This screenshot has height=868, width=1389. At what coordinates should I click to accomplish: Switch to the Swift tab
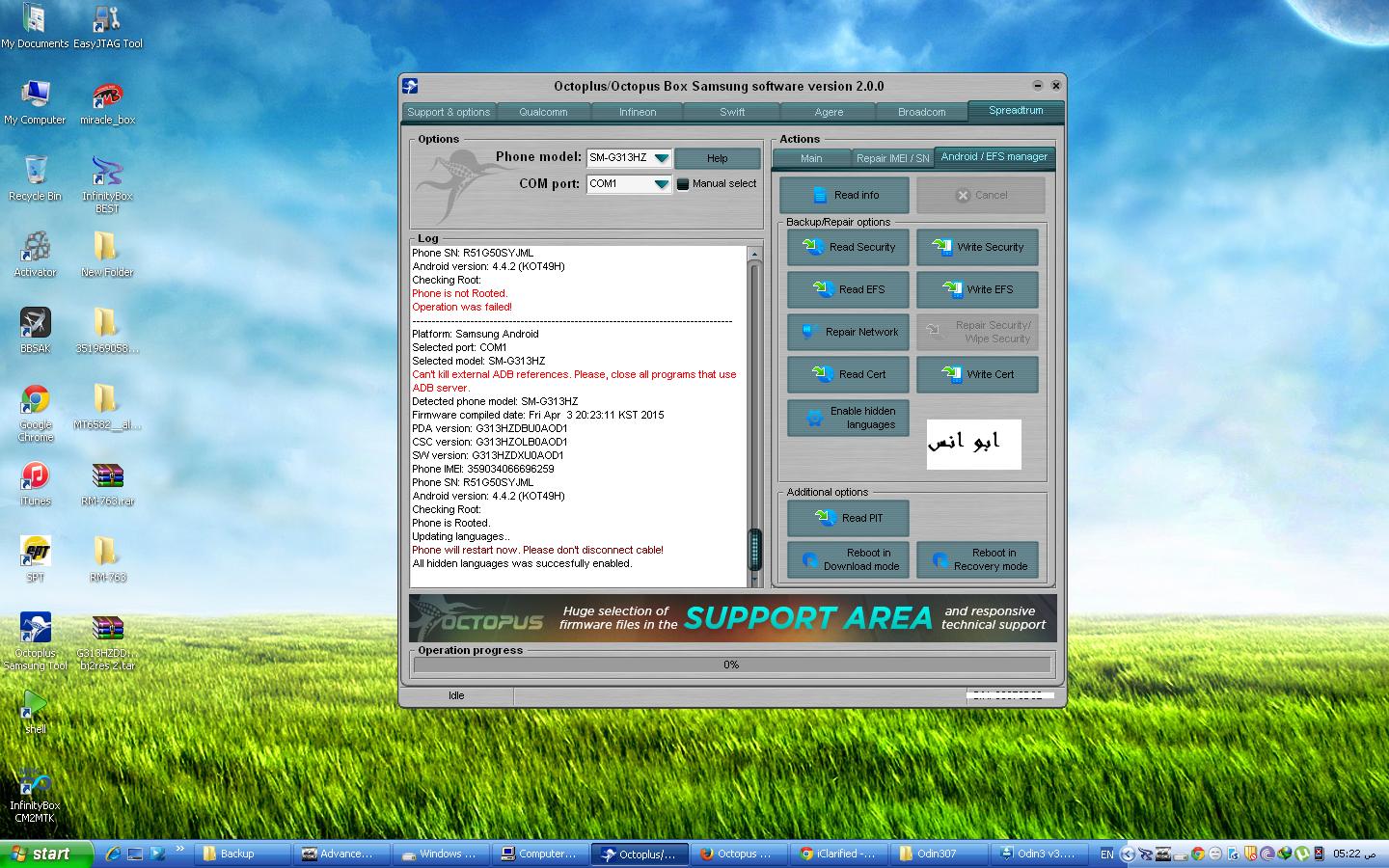tap(732, 112)
